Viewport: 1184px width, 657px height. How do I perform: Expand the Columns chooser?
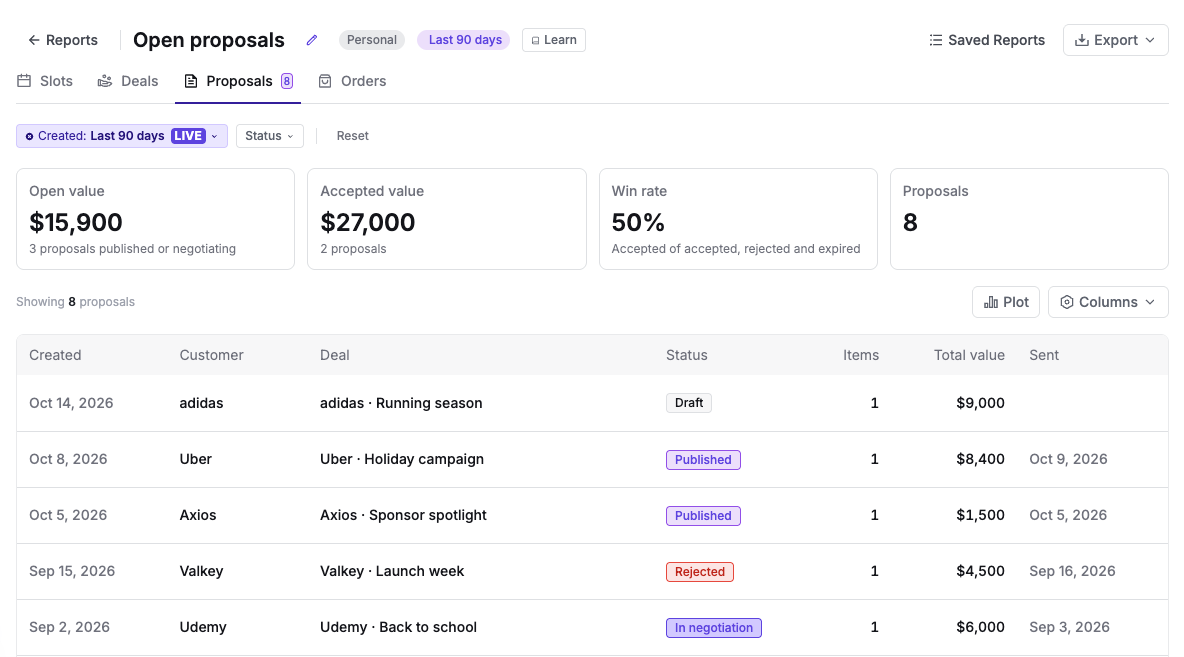[x=1108, y=302]
